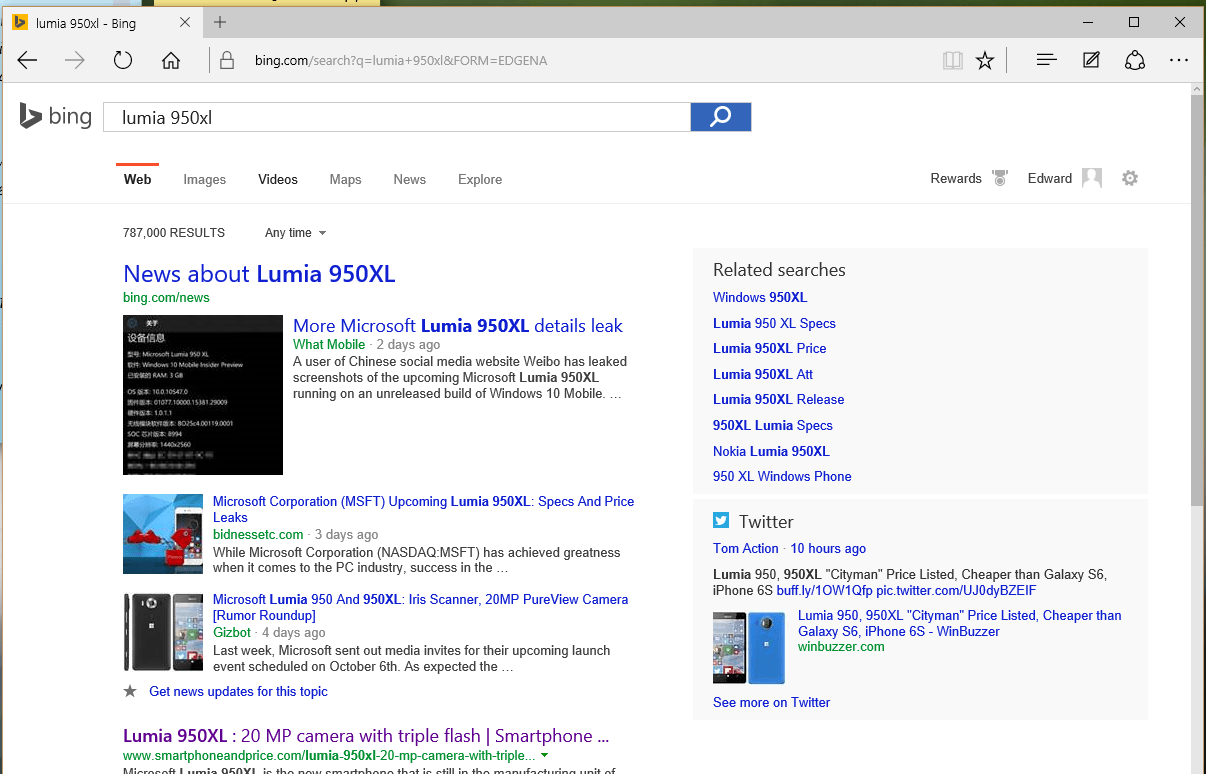Open Reading view book icon
Screen dimensions: 1206x774
point(952,61)
